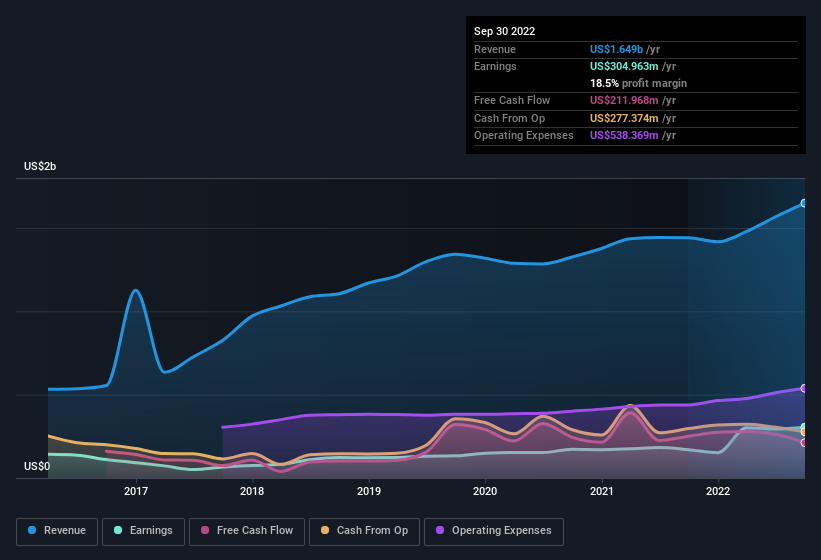Click the Cash From Op label in tooltip

[509, 118]
